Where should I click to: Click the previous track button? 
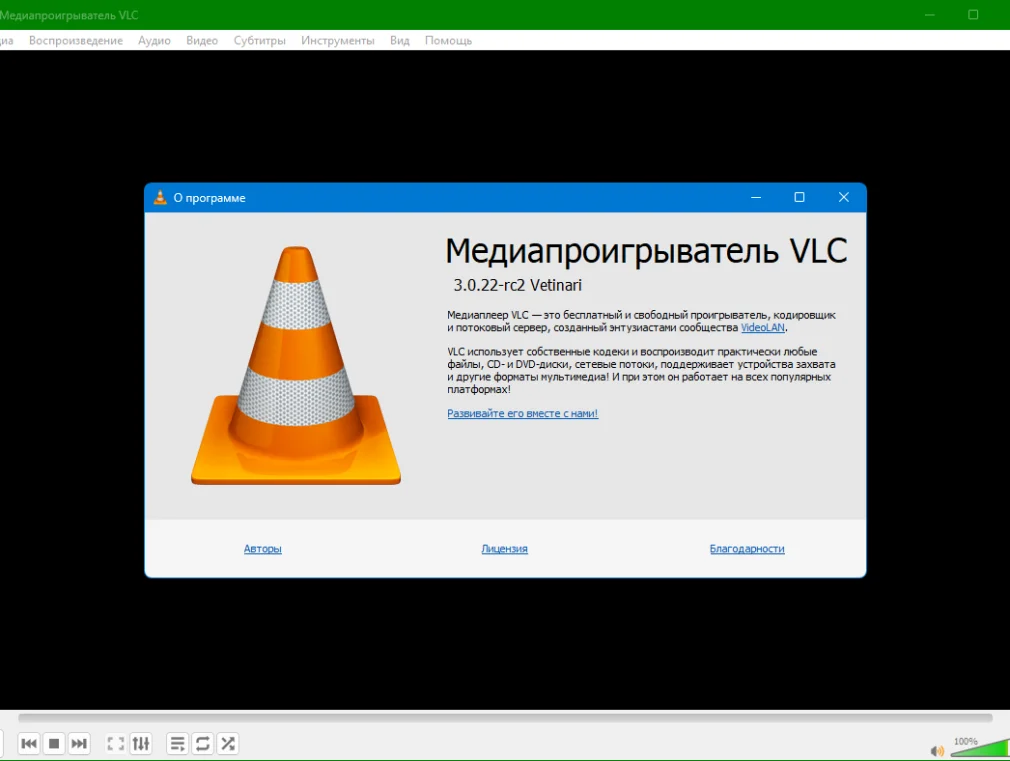tap(29, 743)
